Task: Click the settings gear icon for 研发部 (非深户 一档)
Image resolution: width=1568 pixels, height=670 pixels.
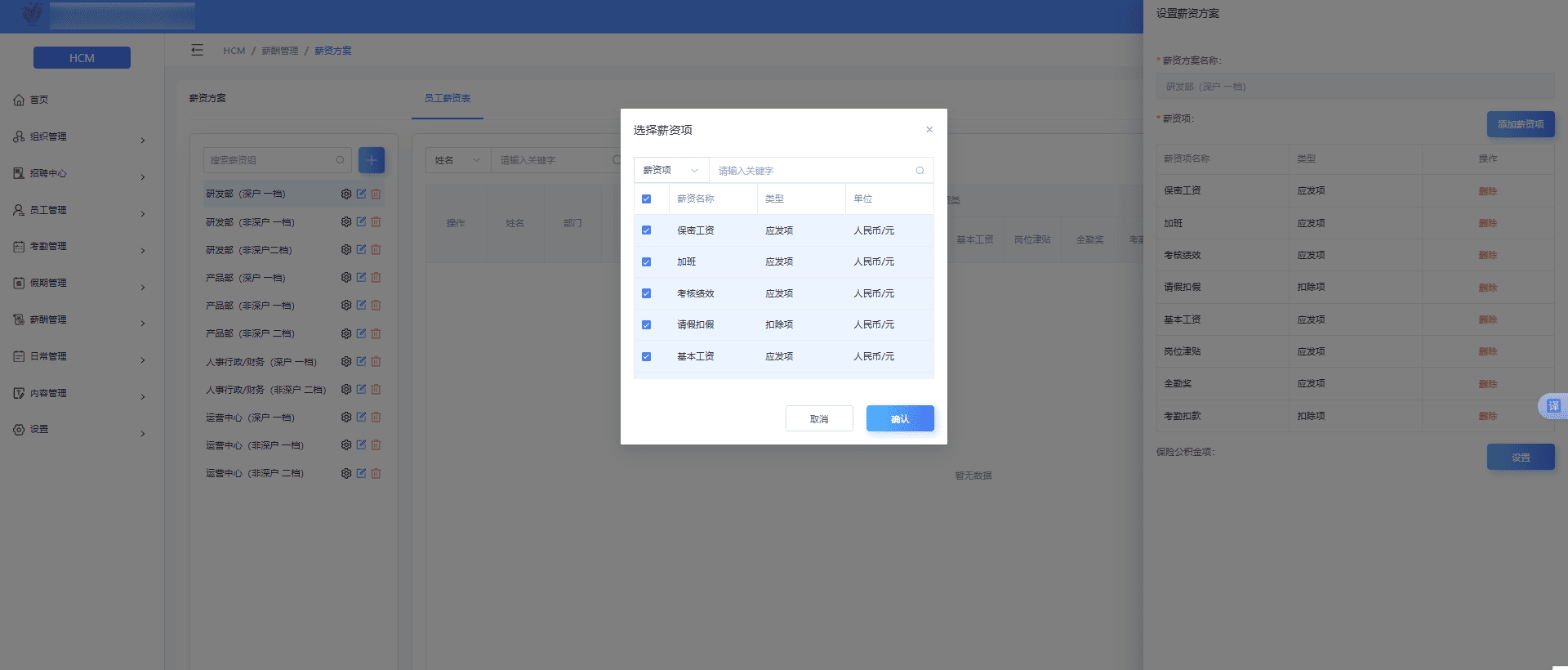Action: 346,222
